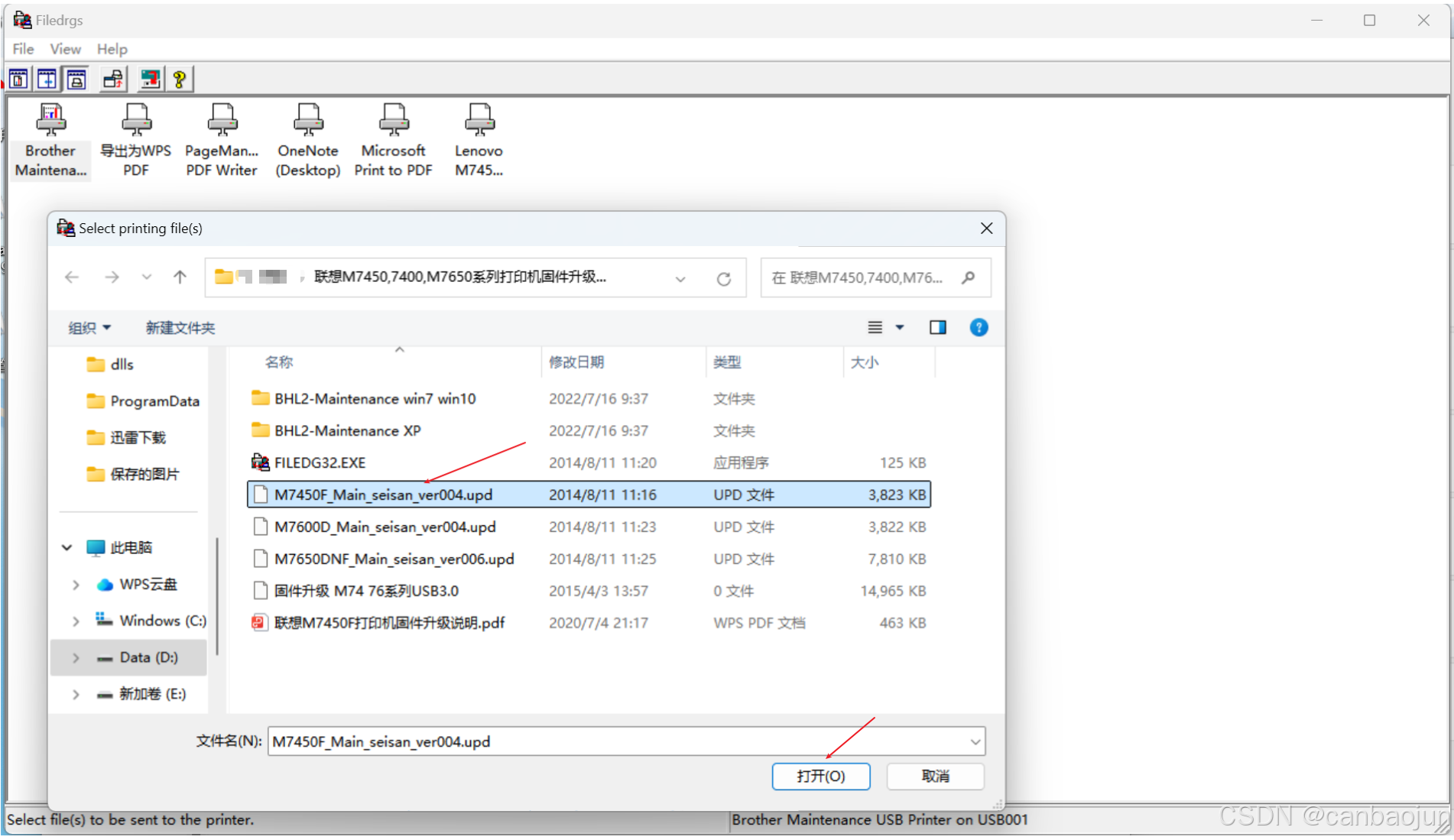Image resolution: width=1454 pixels, height=840 pixels.
Task: Click the 取消 button
Action: pyautogui.click(x=936, y=777)
